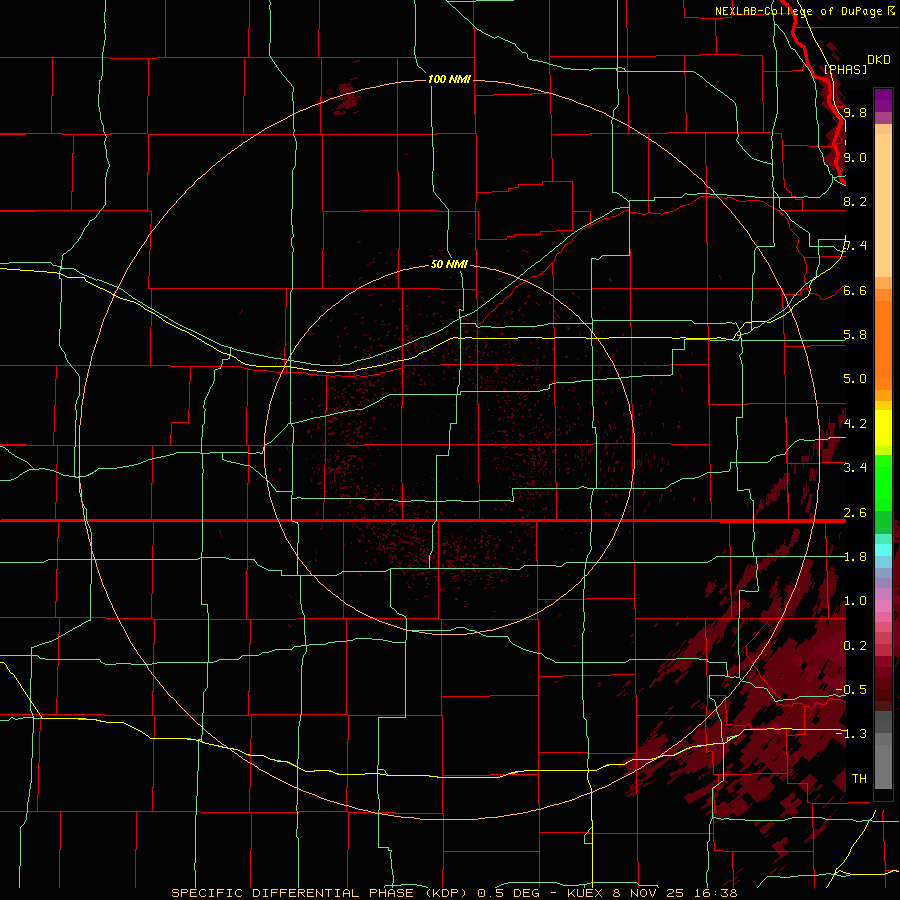Click the 8.2 scale value
The image size is (900, 900).
pos(855,201)
